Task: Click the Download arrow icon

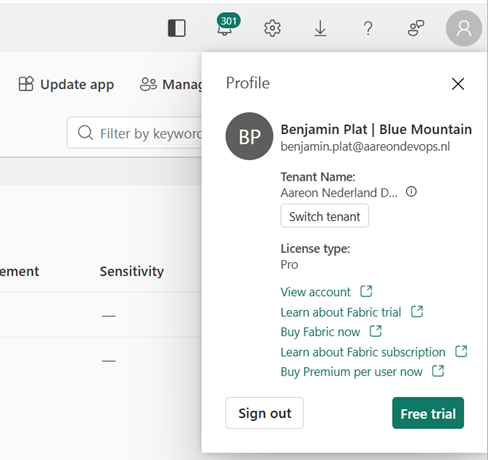Action: 320,28
